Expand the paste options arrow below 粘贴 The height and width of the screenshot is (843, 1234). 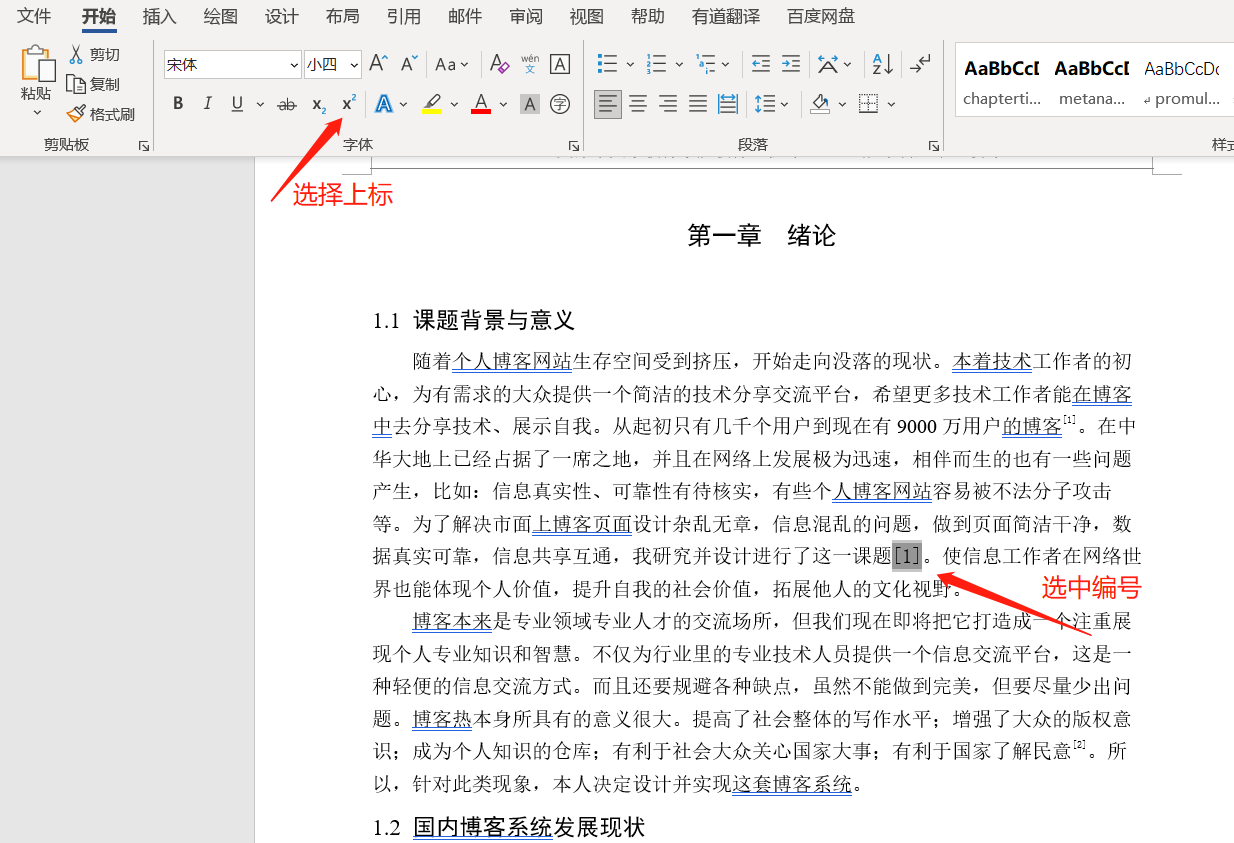[37, 112]
